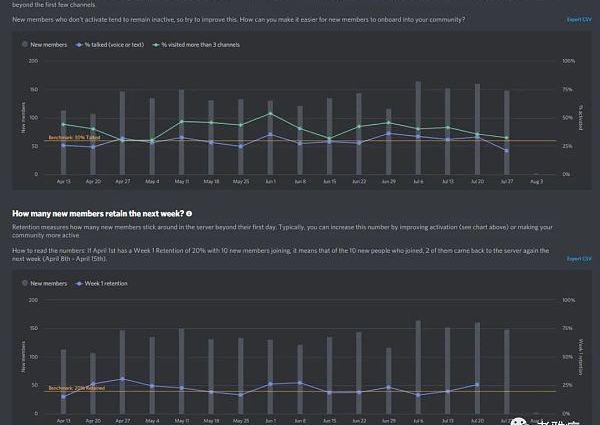This screenshot has height=425, width=600.
Task: Export the retention chart as CSV
Action: coord(579,259)
